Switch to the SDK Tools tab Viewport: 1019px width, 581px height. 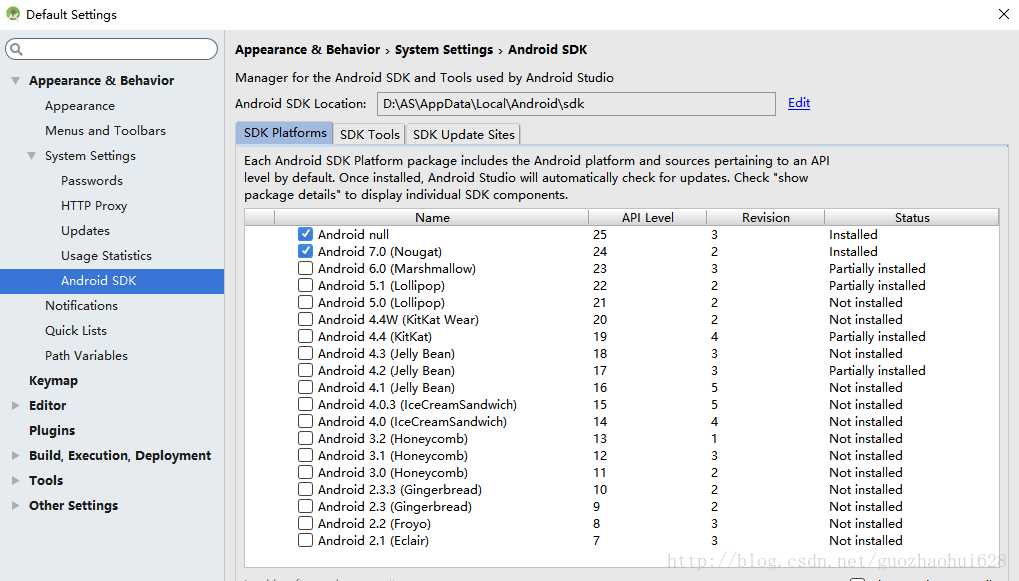pos(369,135)
